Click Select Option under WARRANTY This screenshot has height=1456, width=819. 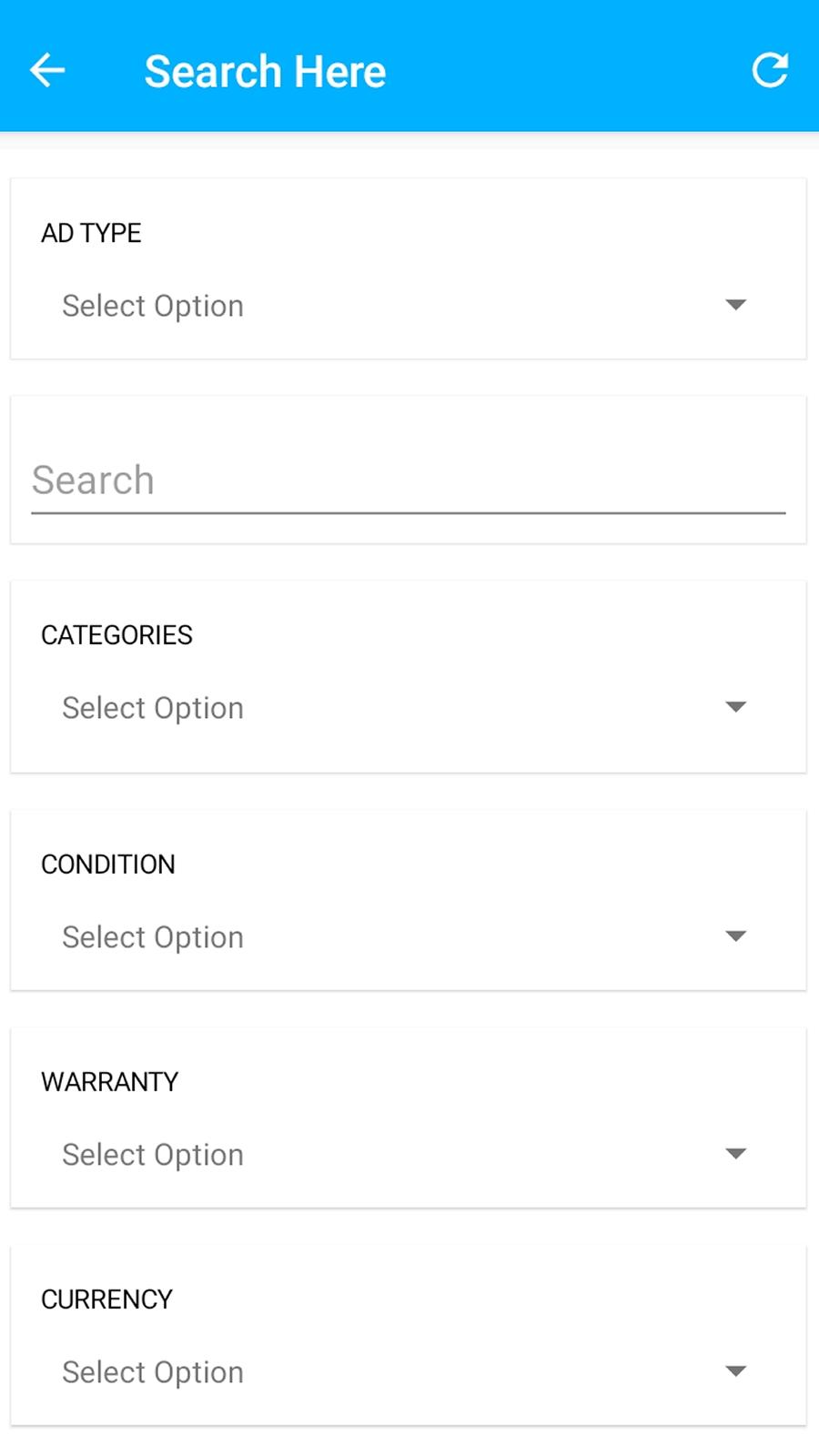(153, 1156)
